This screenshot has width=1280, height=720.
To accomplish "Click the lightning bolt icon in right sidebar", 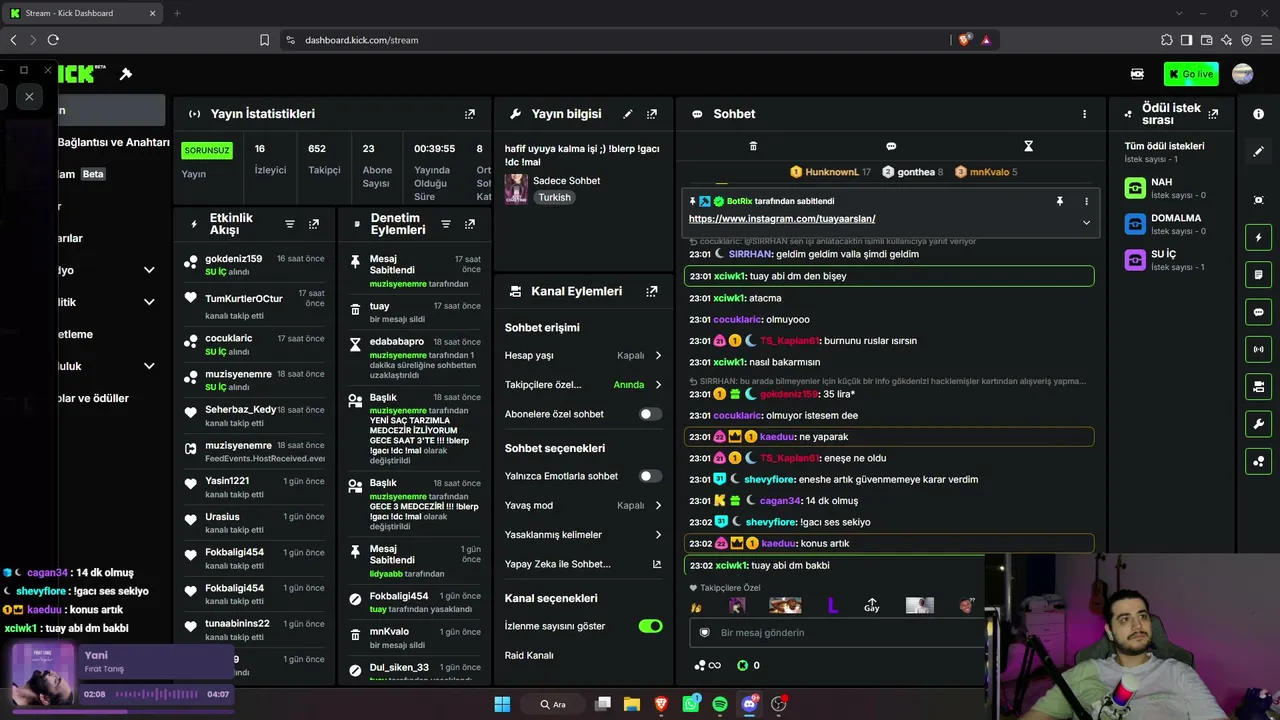I will [x=1258, y=238].
